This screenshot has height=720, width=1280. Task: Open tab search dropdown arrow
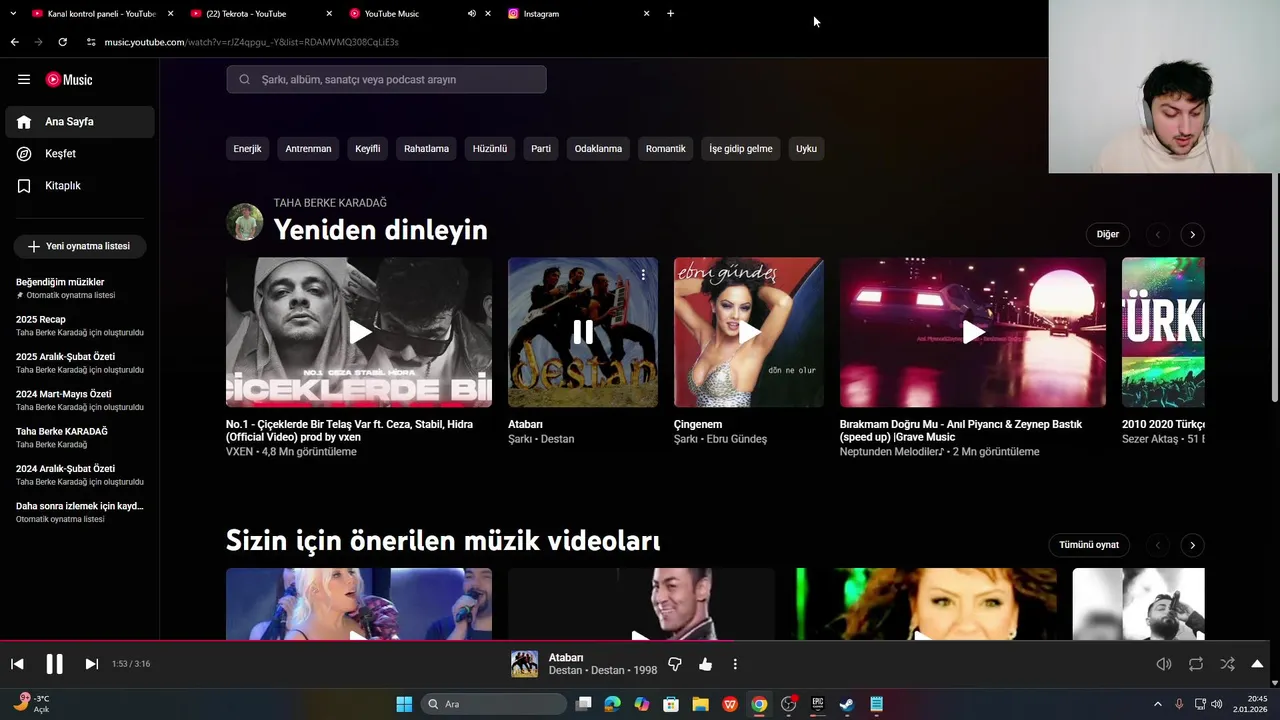click(x=12, y=14)
